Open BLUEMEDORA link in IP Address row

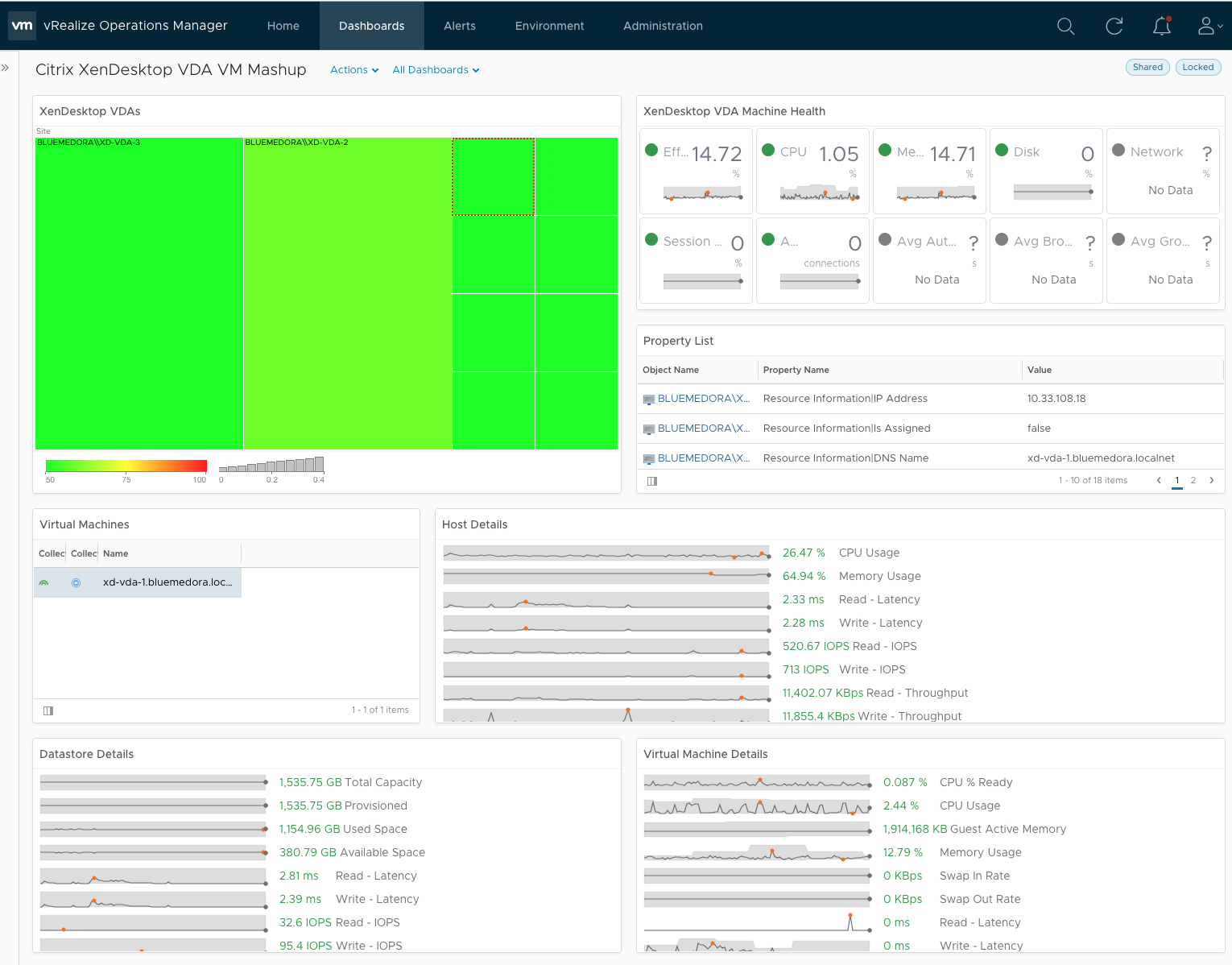click(704, 399)
